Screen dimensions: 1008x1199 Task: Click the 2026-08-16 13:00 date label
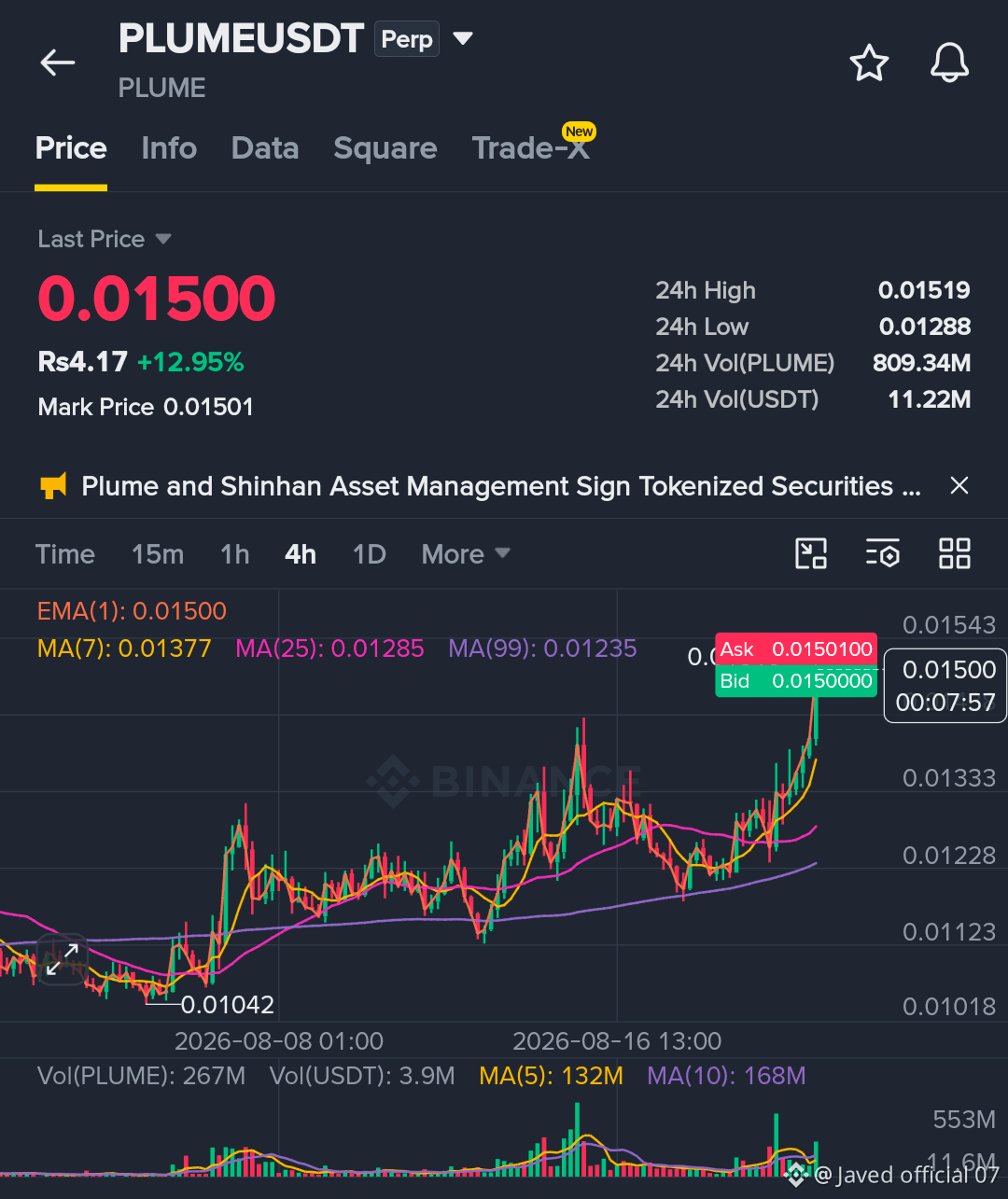(617, 1041)
